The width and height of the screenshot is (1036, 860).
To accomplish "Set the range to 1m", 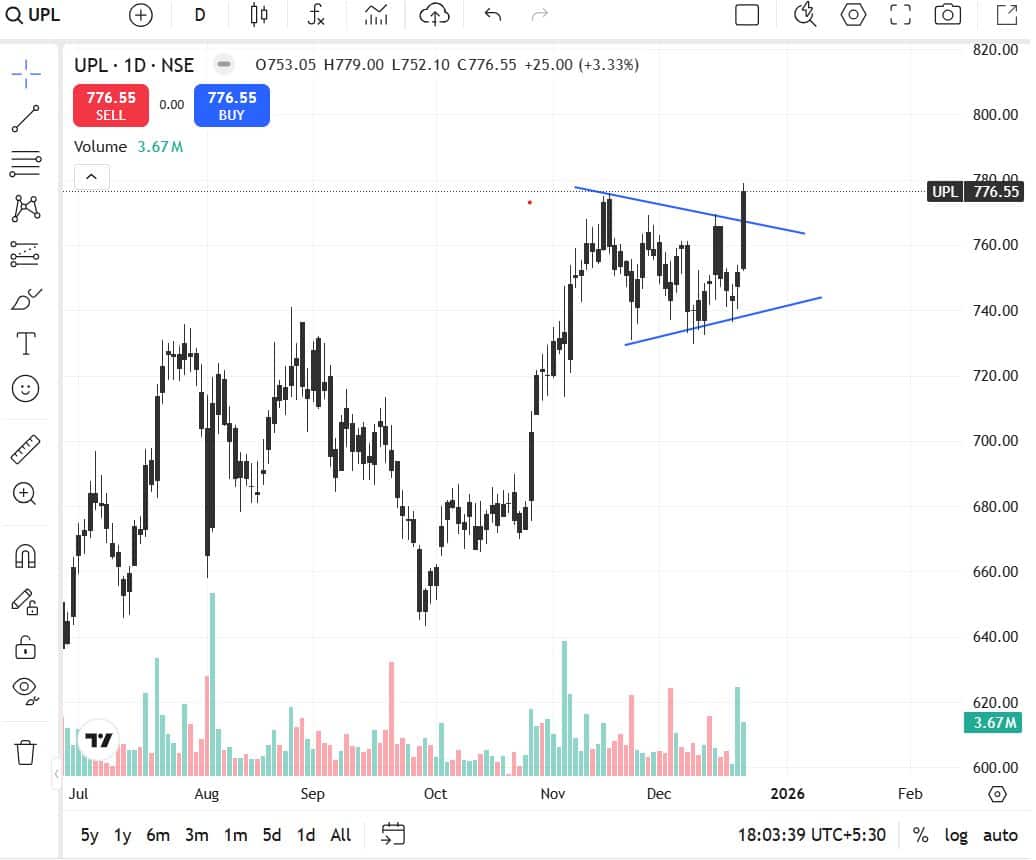I will [235, 836].
